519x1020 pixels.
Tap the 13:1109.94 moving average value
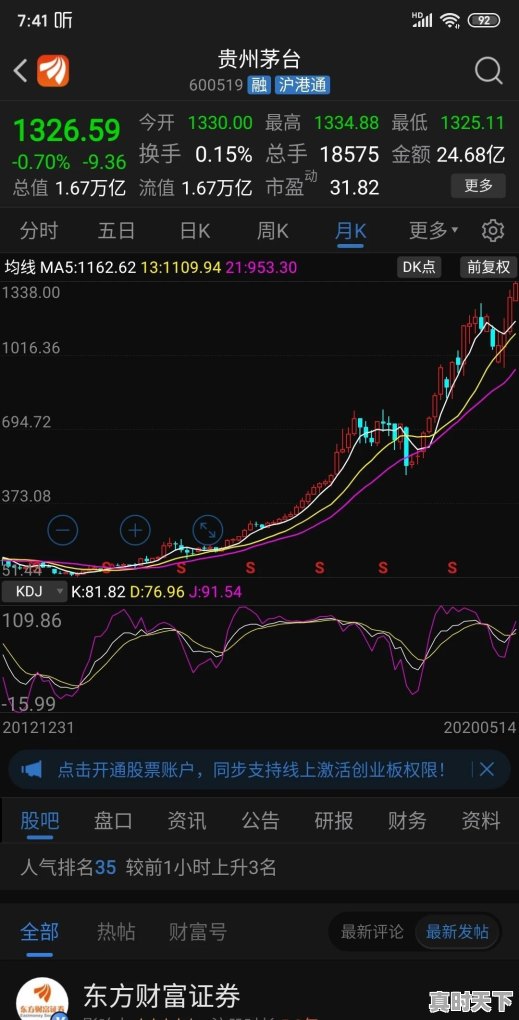tap(180, 267)
